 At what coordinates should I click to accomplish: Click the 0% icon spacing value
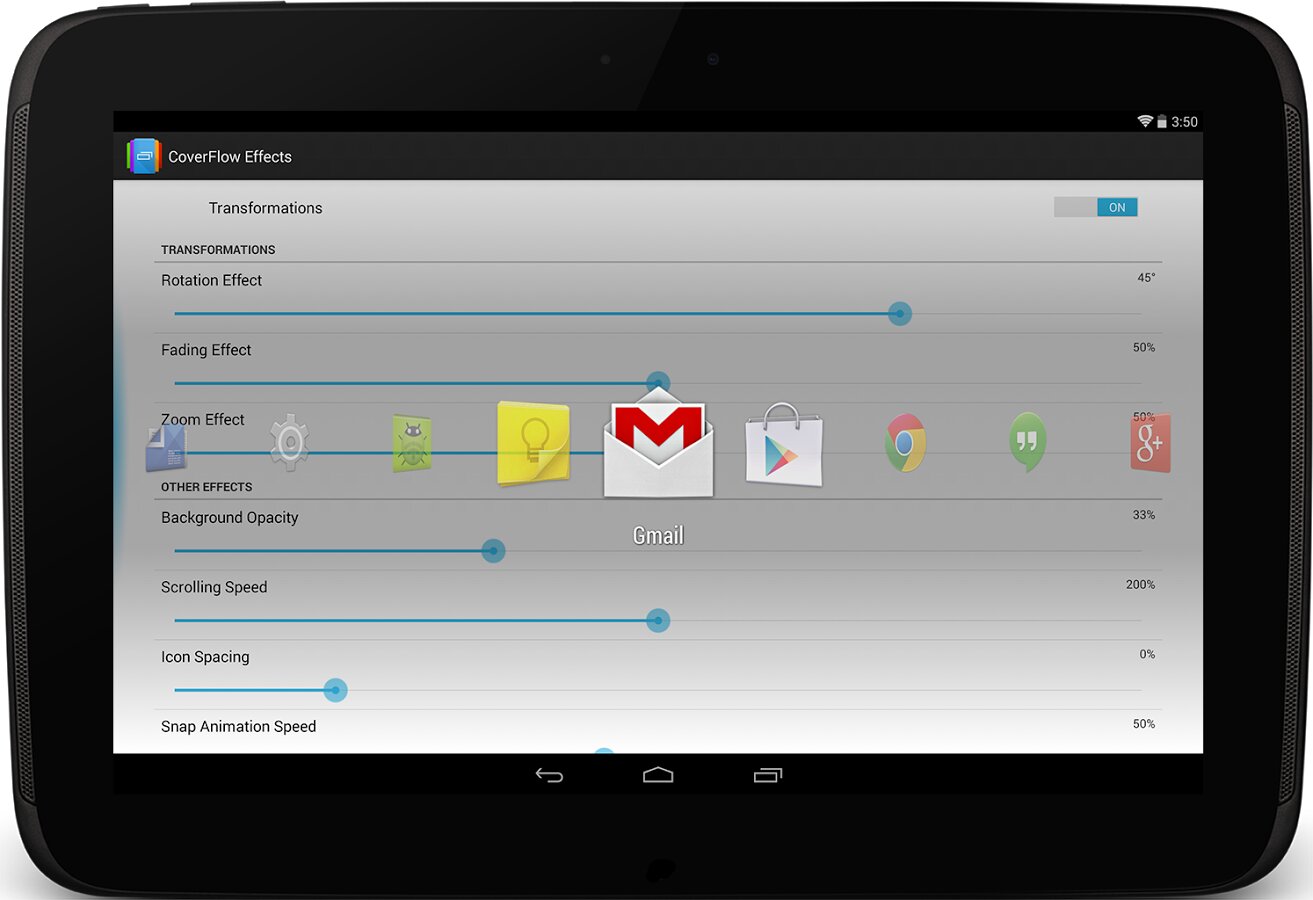[x=1147, y=654]
